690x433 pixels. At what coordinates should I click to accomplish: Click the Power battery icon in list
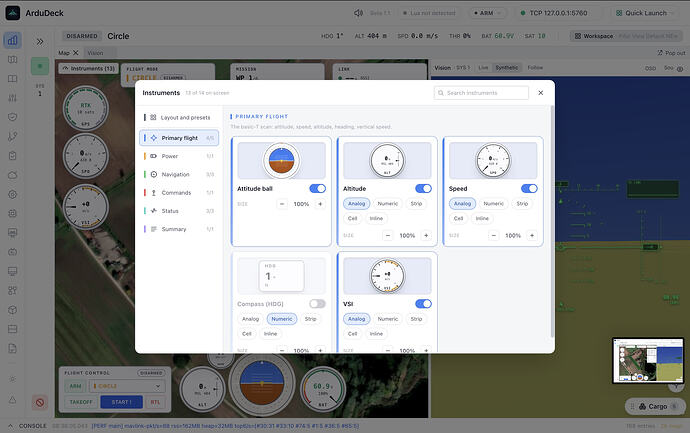[x=154, y=156]
